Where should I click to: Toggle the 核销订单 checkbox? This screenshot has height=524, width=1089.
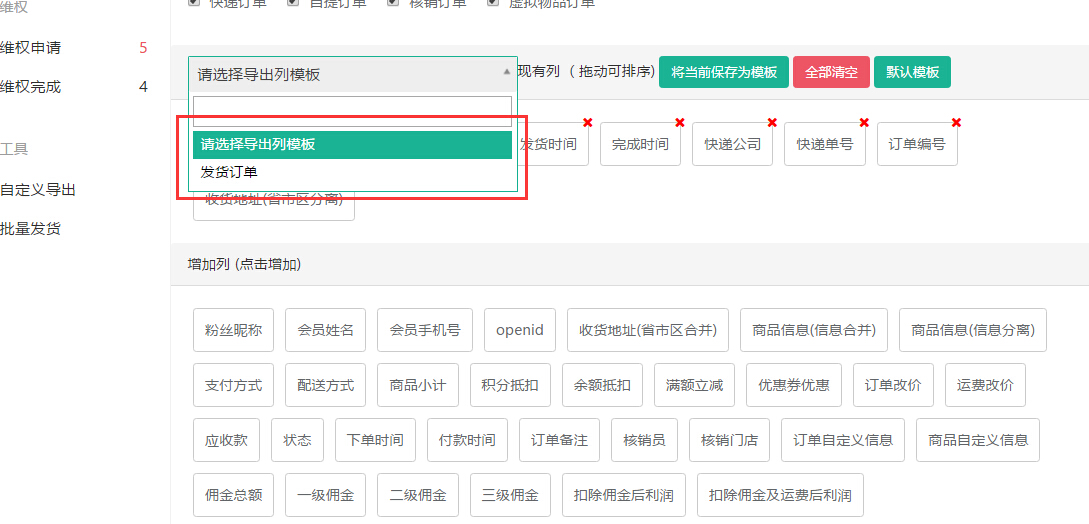click(x=393, y=3)
